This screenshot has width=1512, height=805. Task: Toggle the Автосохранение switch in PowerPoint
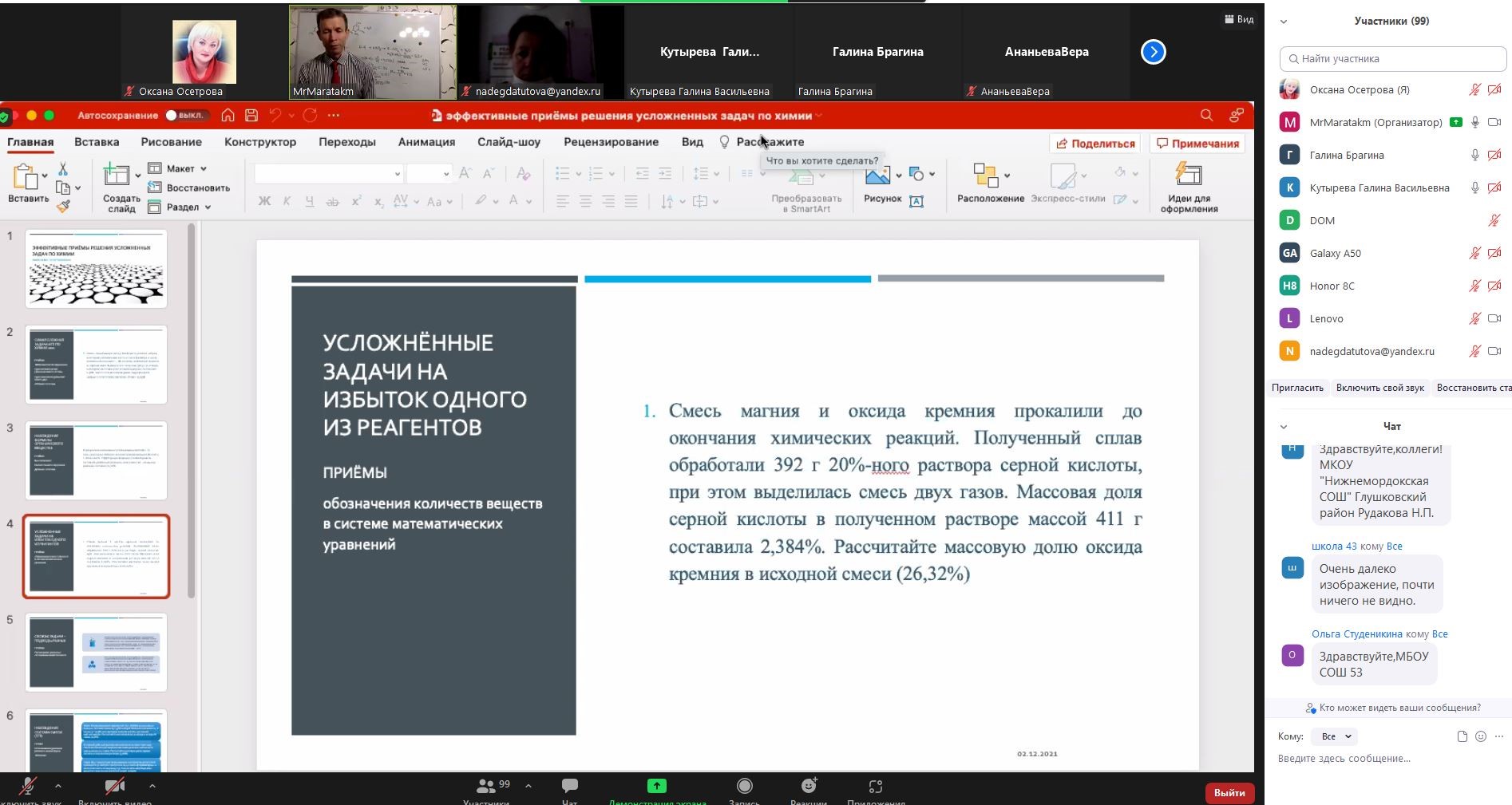click(187, 116)
